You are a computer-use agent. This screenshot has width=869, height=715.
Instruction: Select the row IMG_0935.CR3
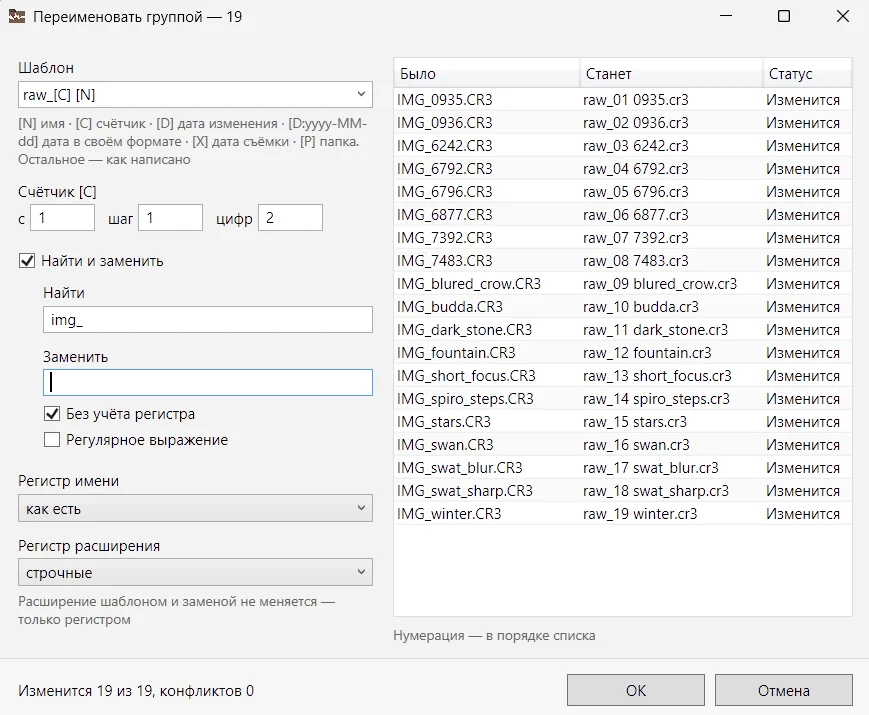click(x=623, y=100)
